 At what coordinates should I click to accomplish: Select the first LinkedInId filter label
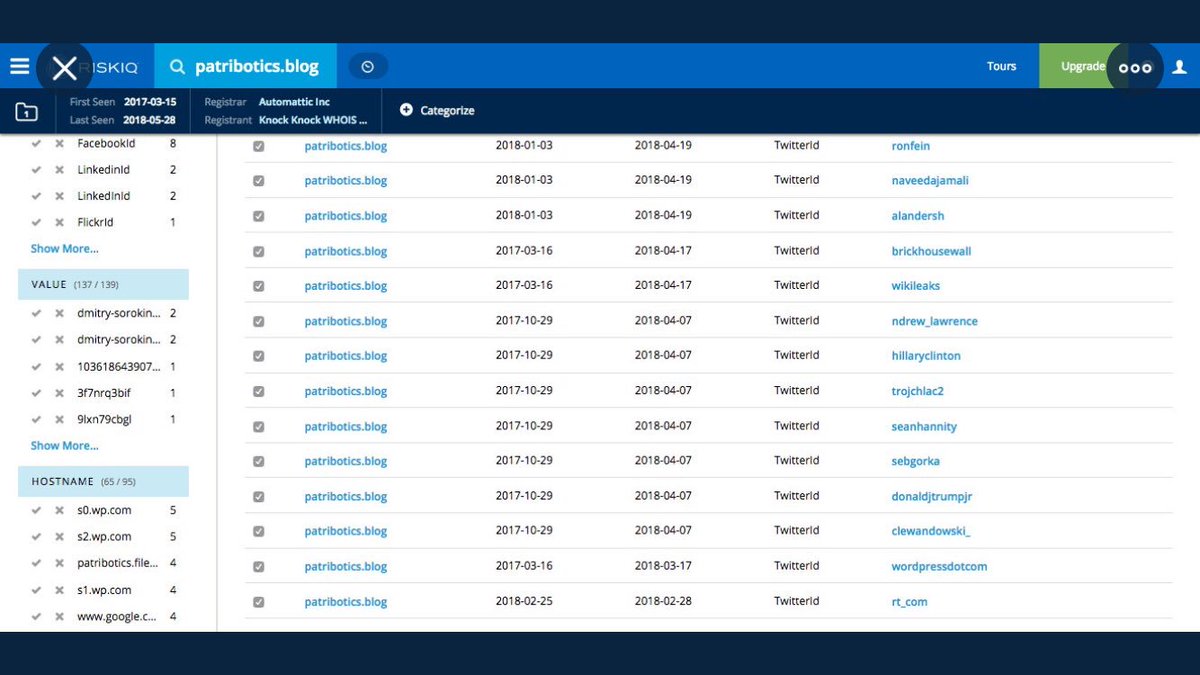tap(103, 170)
